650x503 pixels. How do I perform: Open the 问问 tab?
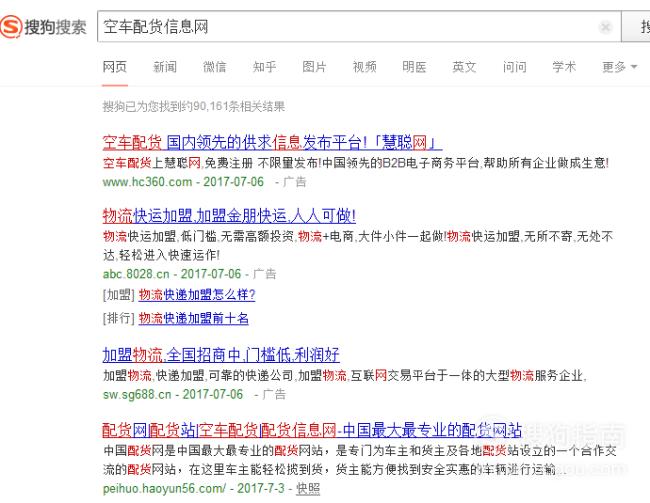coord(514,67)
